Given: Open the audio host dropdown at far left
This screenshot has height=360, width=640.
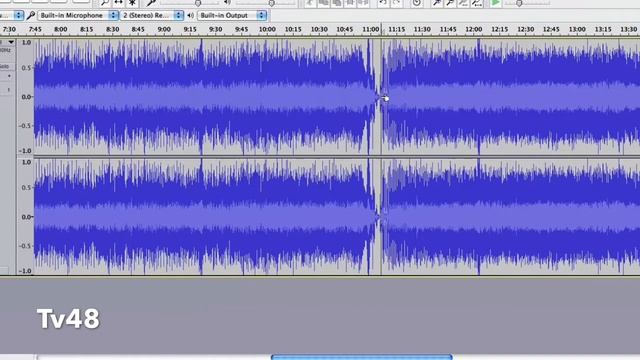Looking at the screenshot, I should (x=11, y=16).
